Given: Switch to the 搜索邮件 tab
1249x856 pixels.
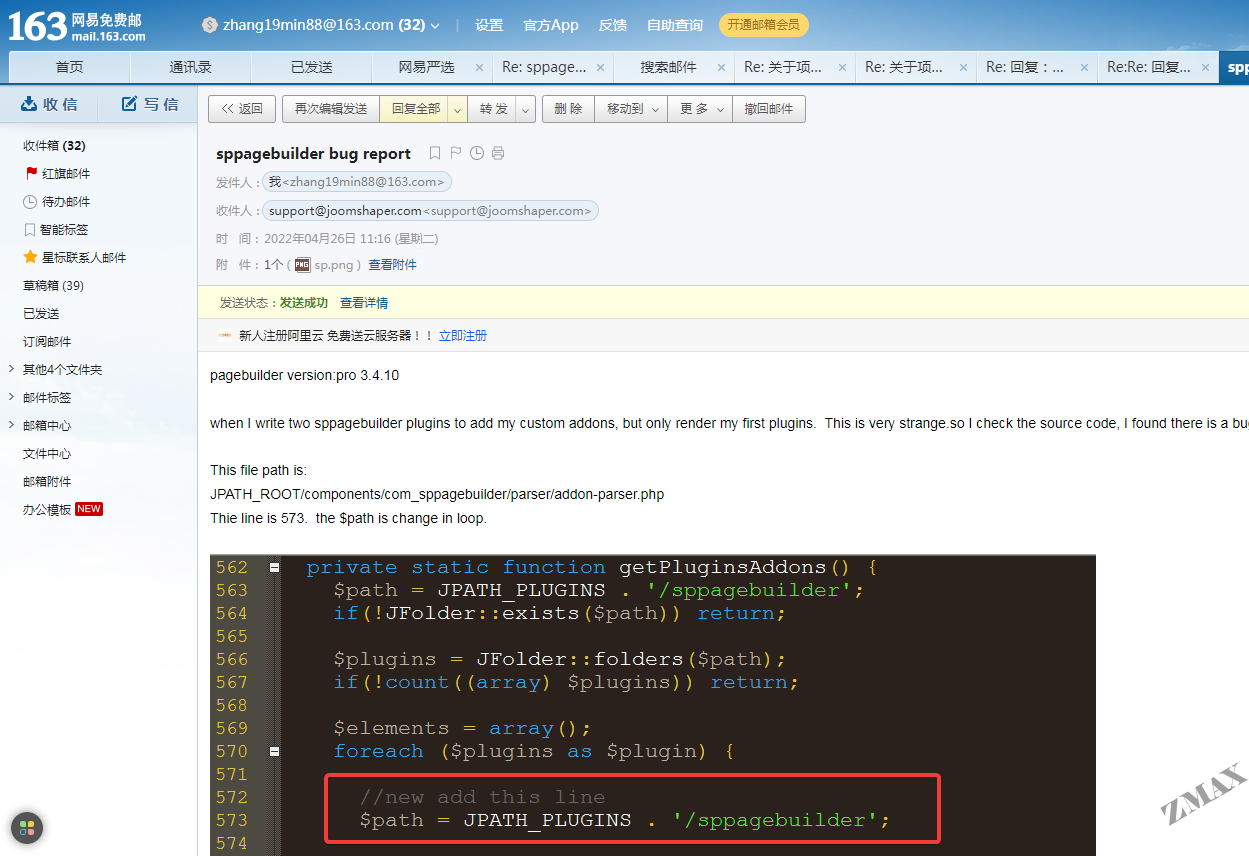Looking at the screenshot, I should (668, 67).
